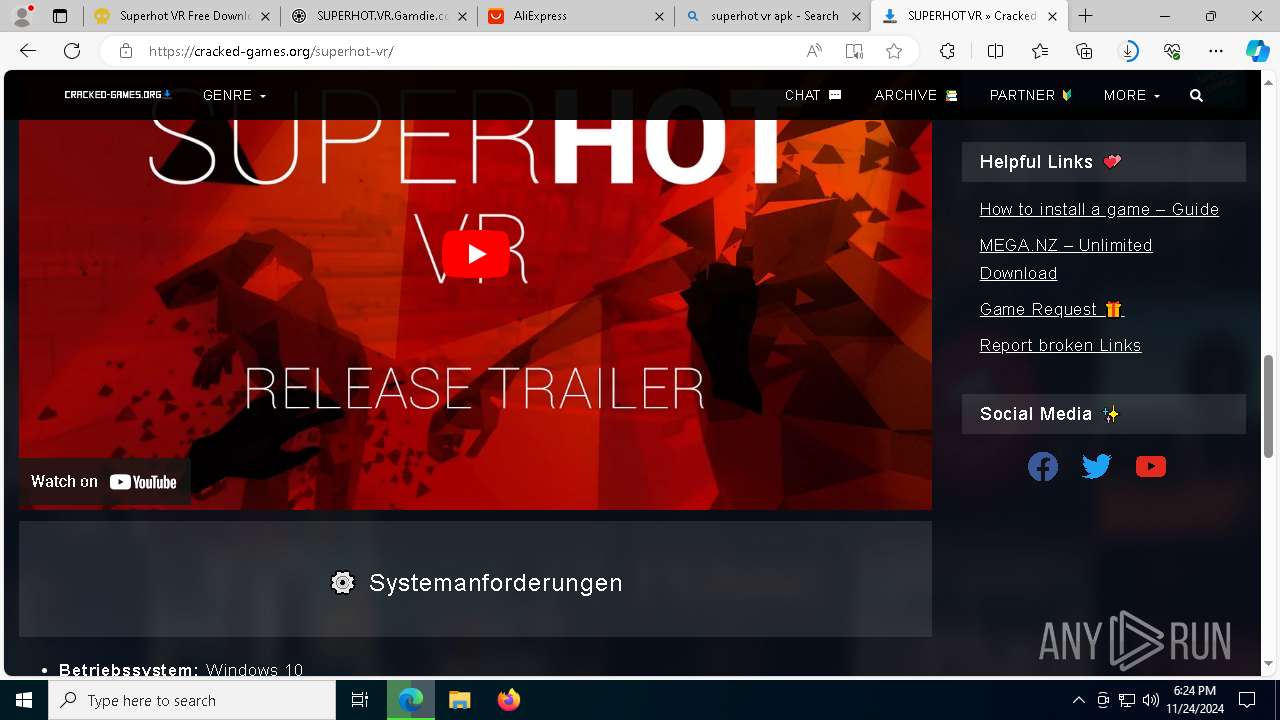The image size is (1280, 720).
Task: Open Edge Settings and more menu
Action: tap(1216, 52)
